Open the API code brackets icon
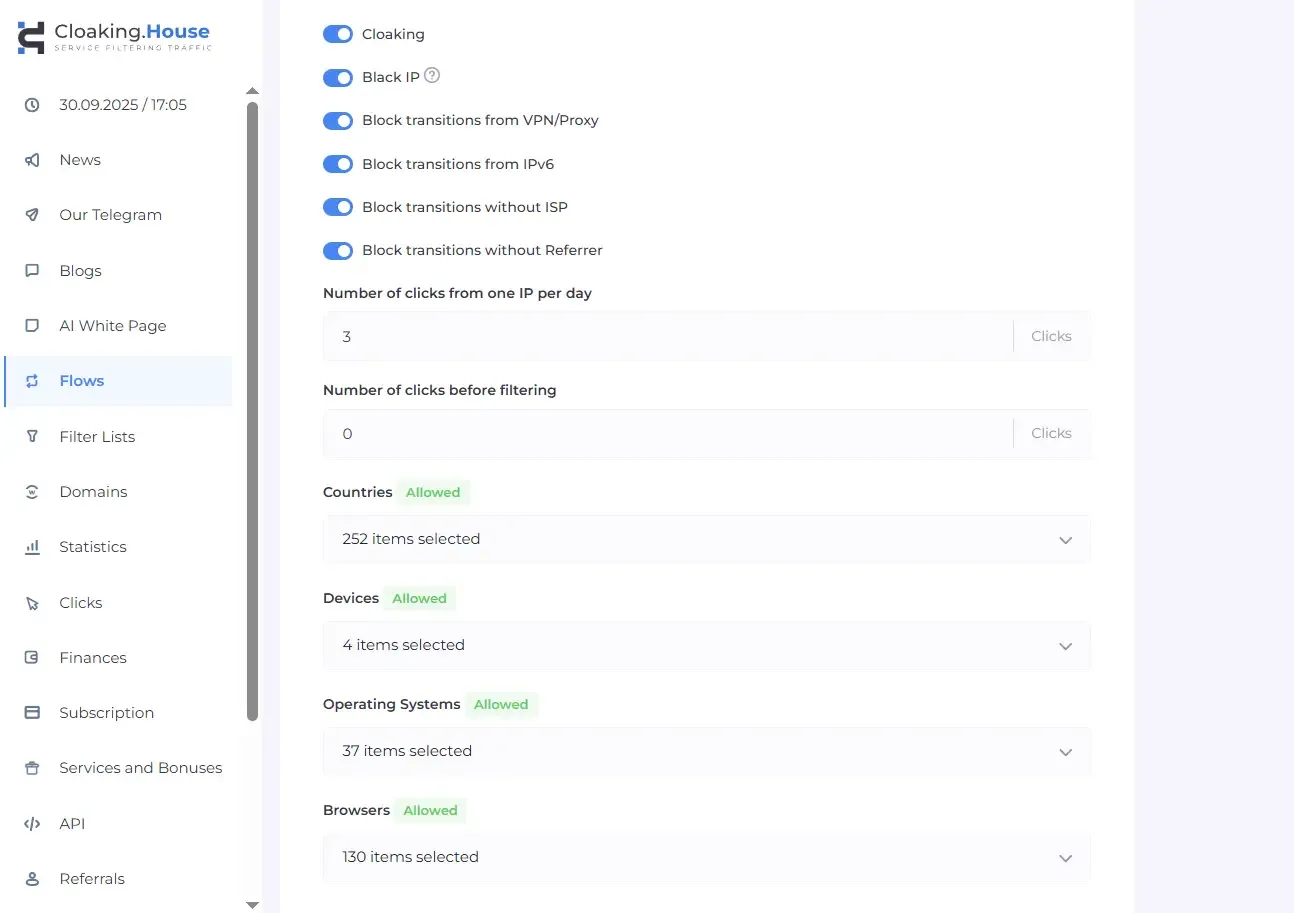This screenshot has width=1294, height=913. pos(31,823)
